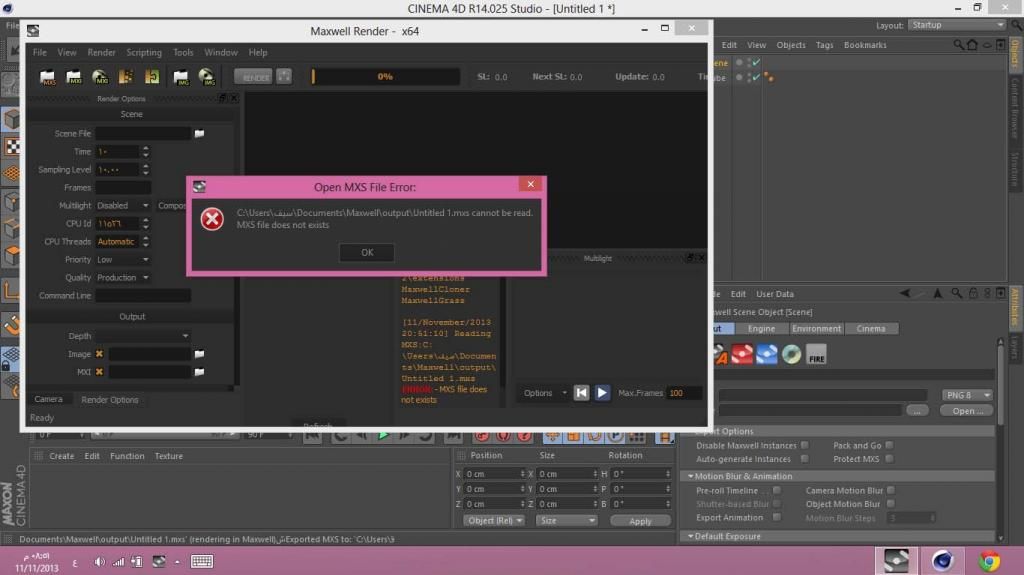Click the disabled RENDER button

[x=255, y=77]
